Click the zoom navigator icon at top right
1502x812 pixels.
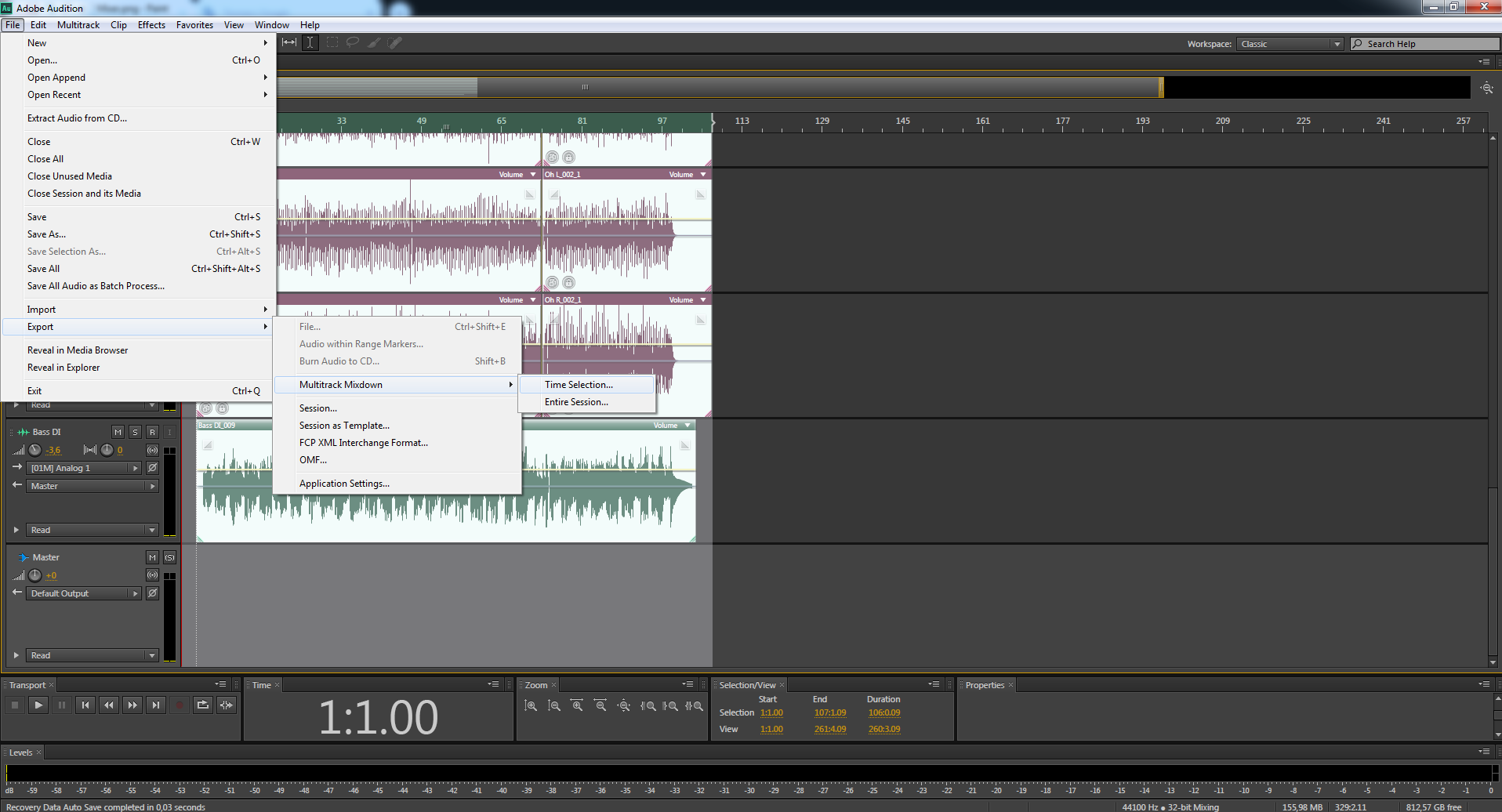point(1486,88)
